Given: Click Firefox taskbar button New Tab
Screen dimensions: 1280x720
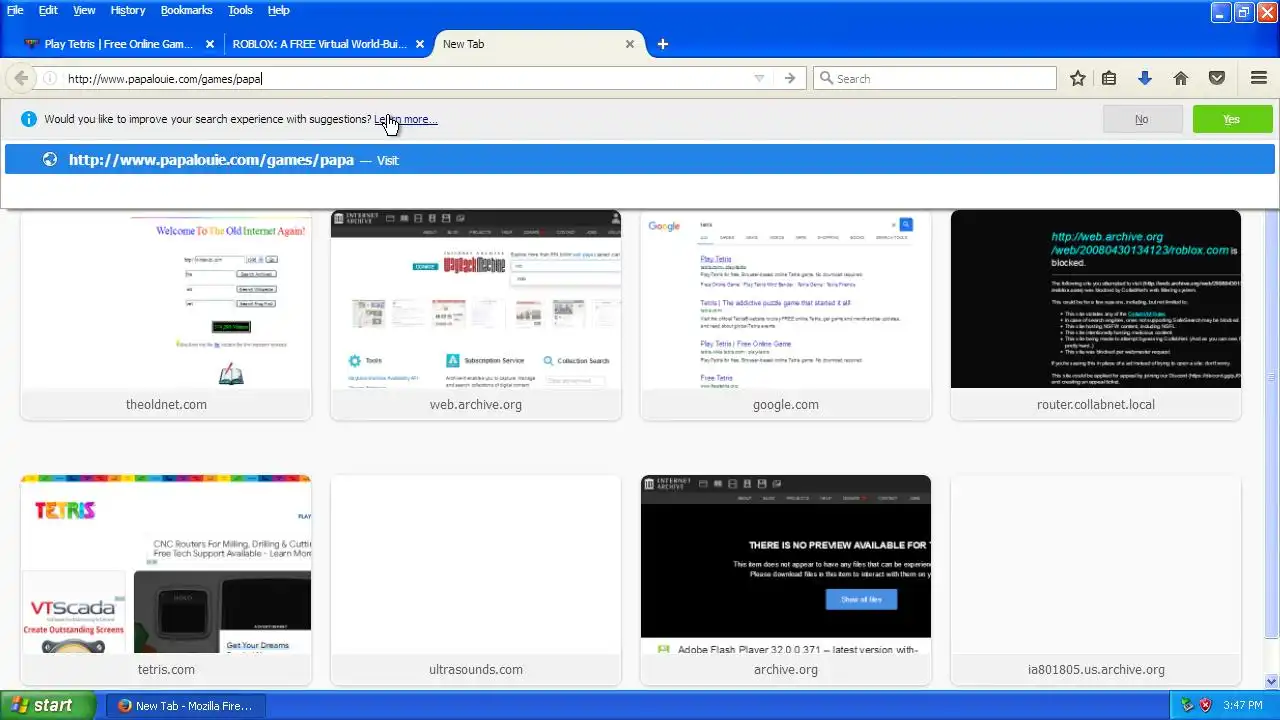Looking at the screenshot, I should point(184,705).
